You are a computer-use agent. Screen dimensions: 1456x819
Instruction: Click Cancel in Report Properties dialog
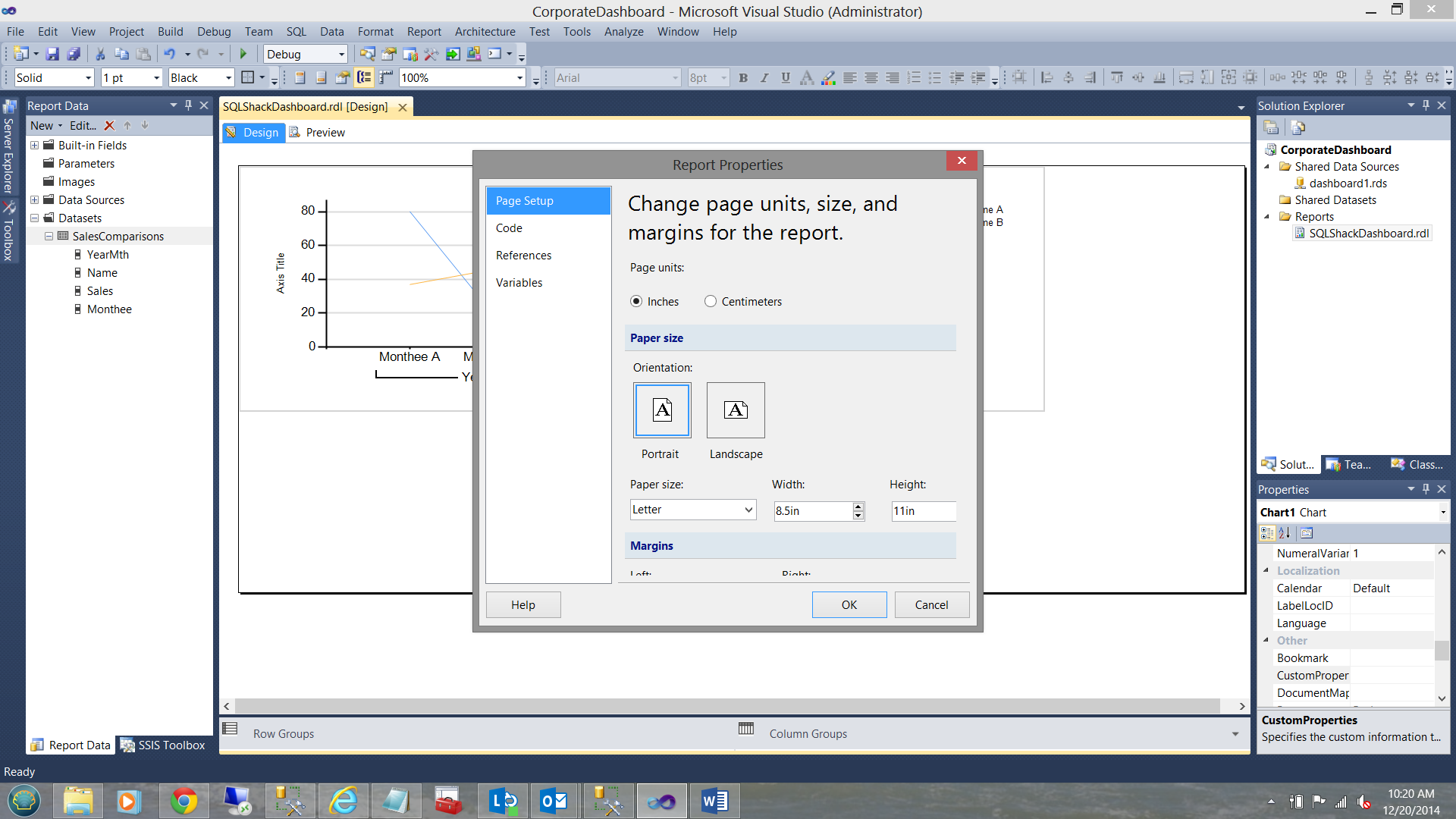pos(931,604)
